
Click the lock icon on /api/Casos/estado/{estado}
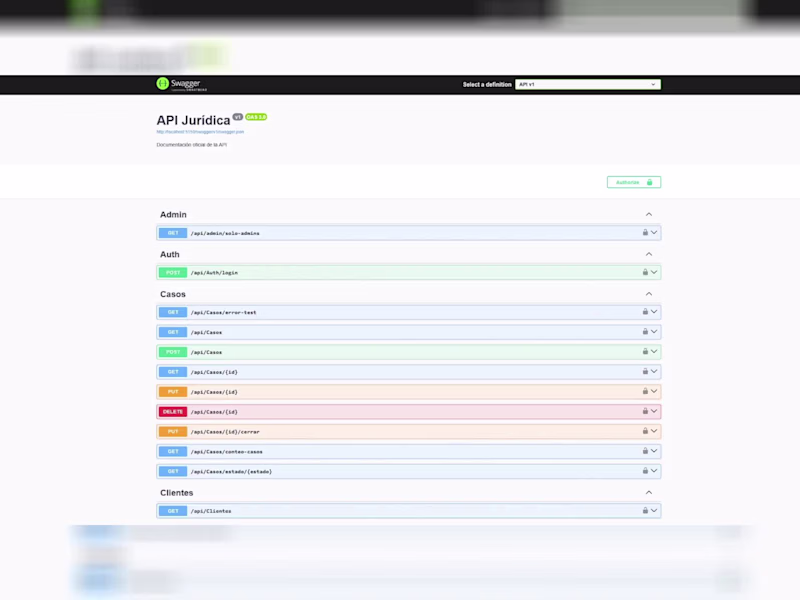click(645, 471)
